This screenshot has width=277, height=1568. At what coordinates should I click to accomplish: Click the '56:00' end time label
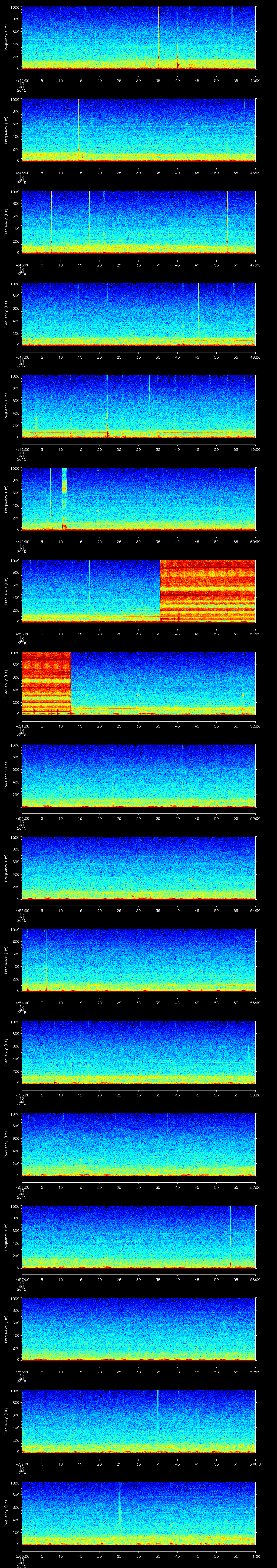tap(256, 1095)
